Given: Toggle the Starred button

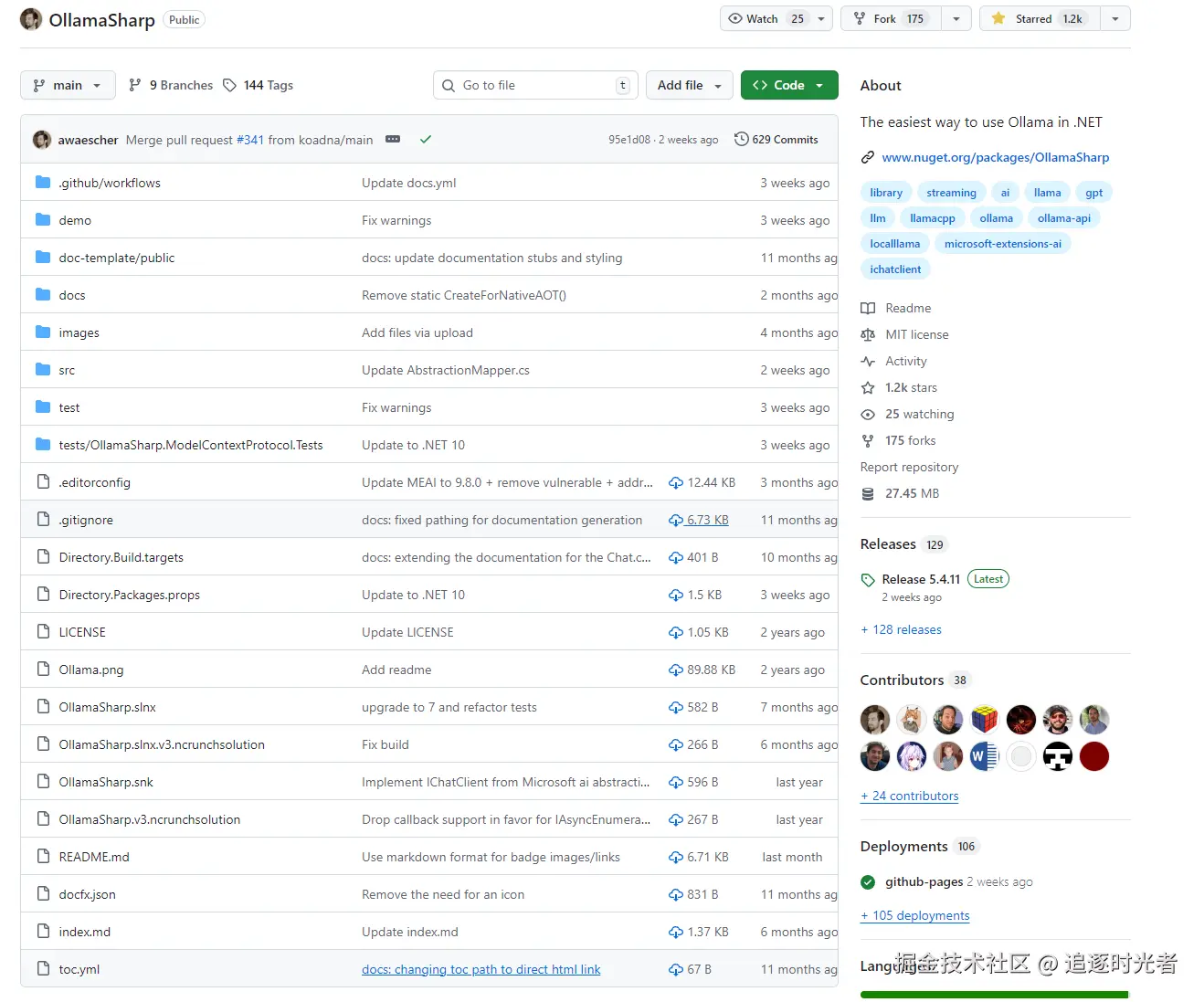Looking at the screenshot, I should pos(1040,19).
